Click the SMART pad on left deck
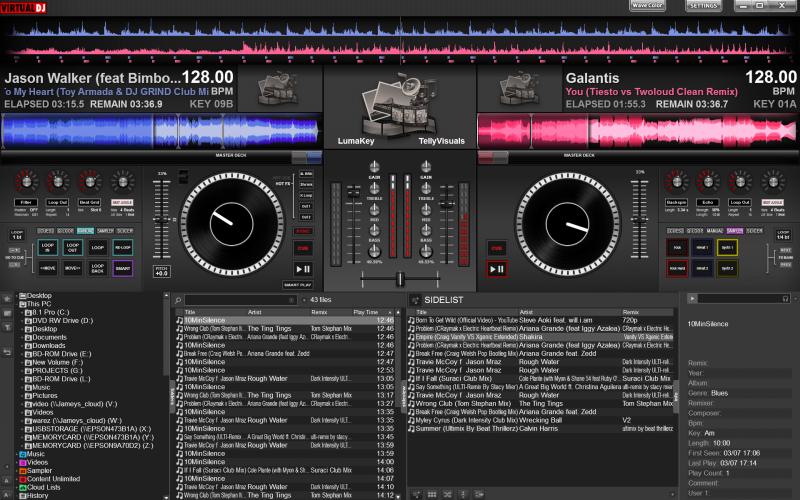Image resolution: width=800 pixels, height=500 pixels. coord(122,268)
